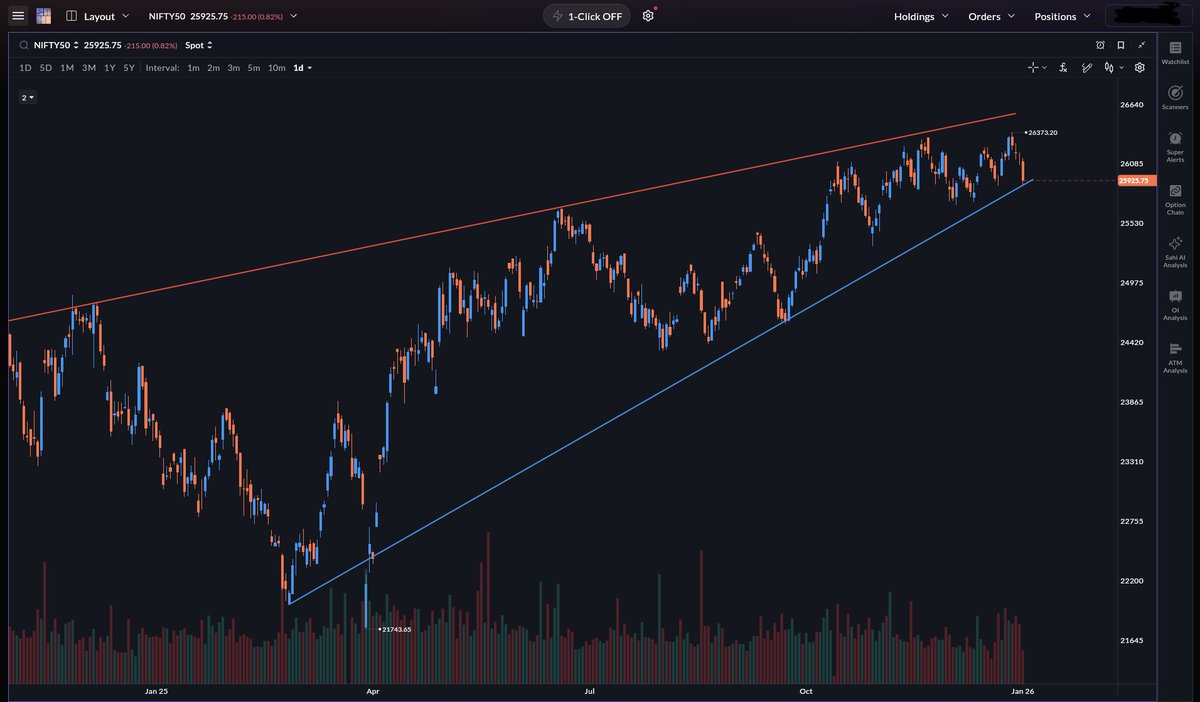Viewport: 1200px width, 702px height.
Task: Click the Layout panel icon
Action: click(x=71, y=16)
